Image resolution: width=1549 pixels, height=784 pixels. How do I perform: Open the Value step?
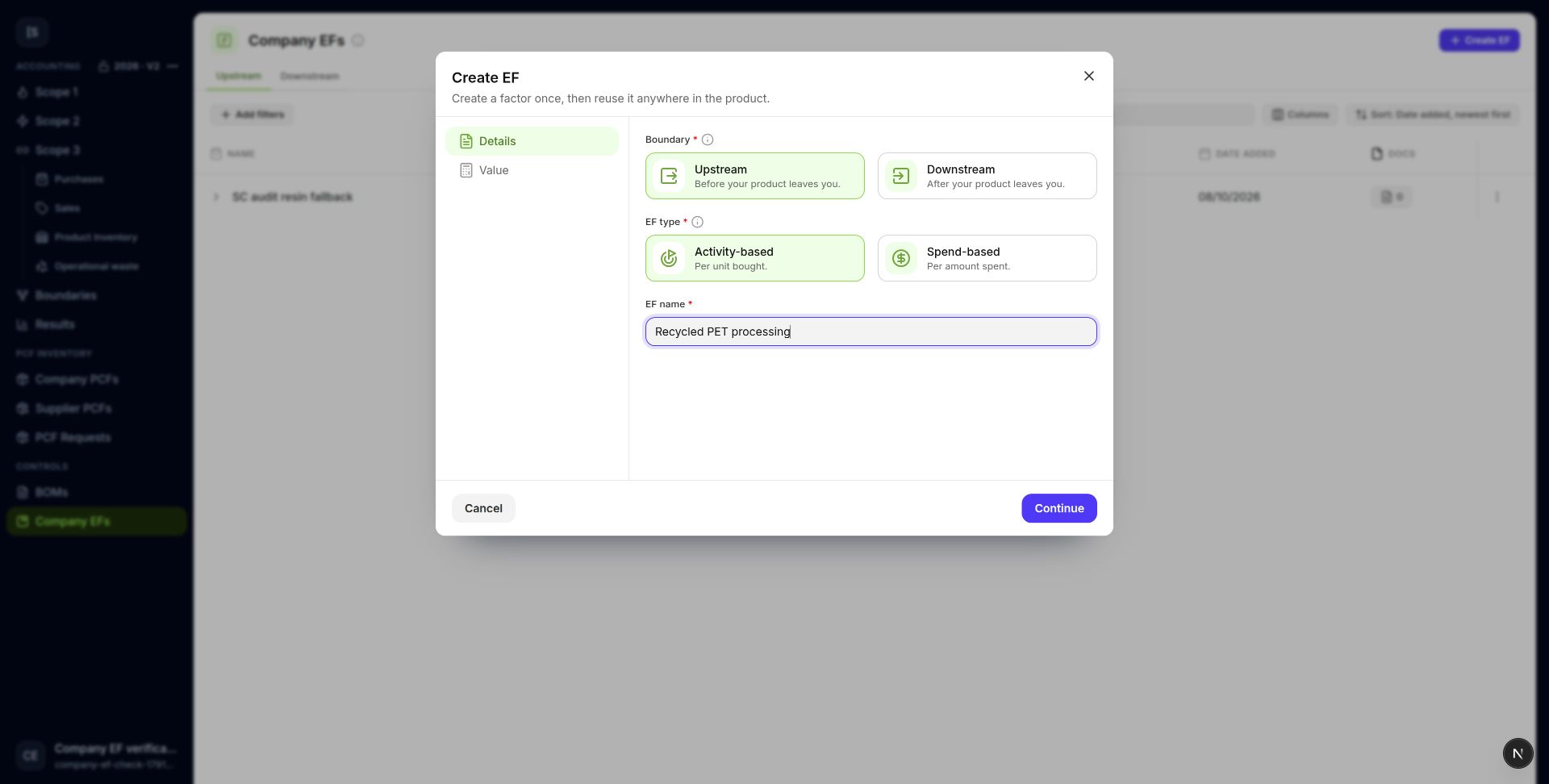532,170
